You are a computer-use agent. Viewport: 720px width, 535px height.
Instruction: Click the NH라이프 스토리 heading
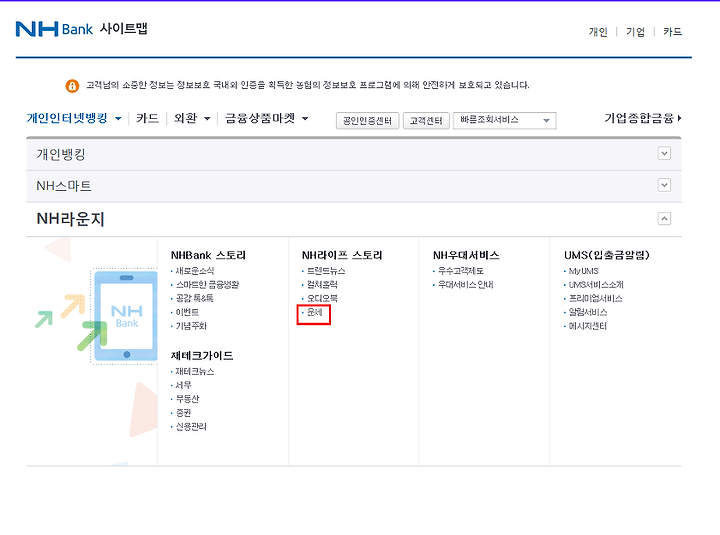[x=342, y=255]
